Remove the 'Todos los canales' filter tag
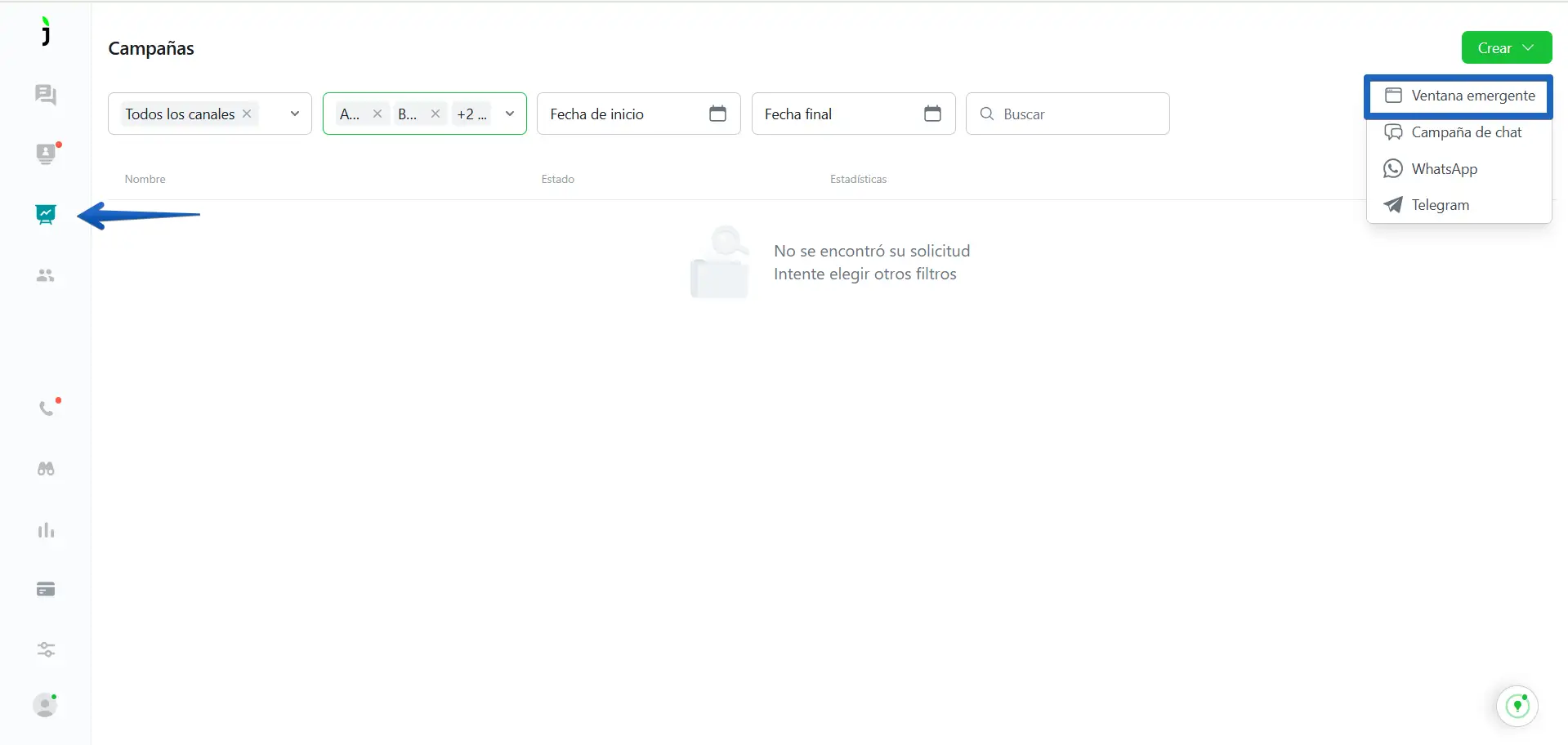The image size is (1568, 745). pyautogui.click(x=247, y=114)
